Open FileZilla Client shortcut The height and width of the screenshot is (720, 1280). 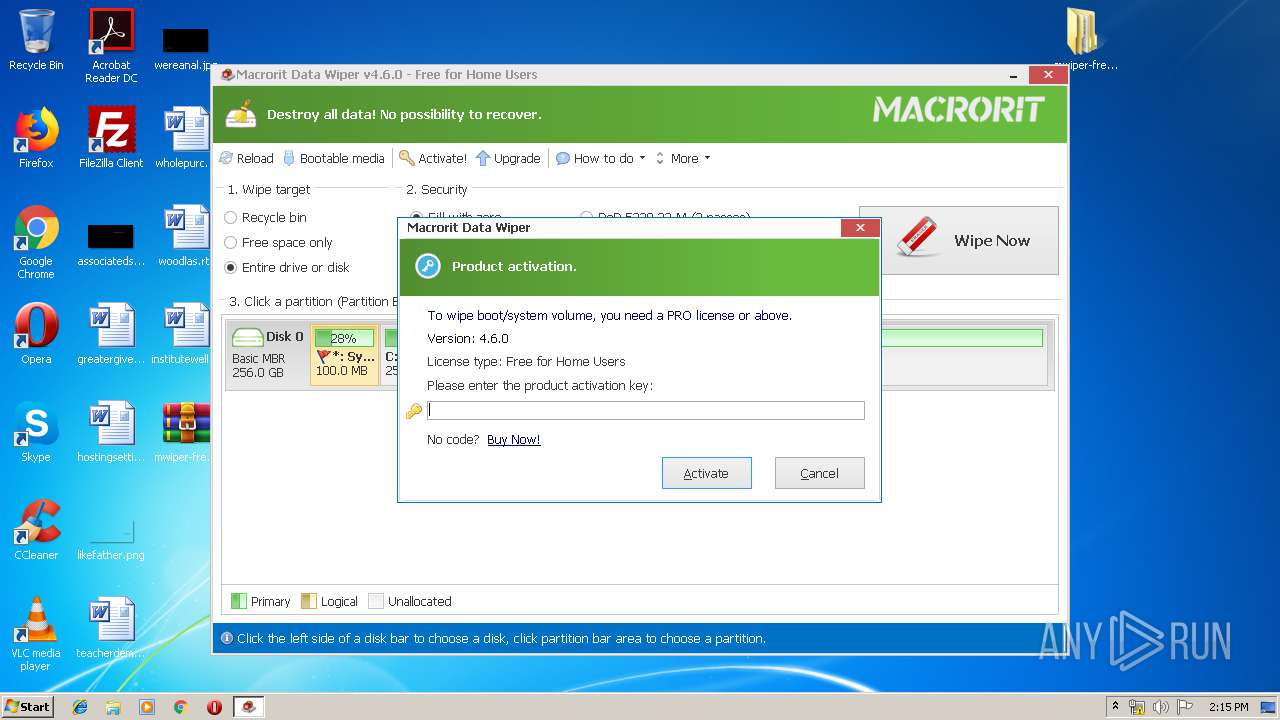pos(111,138)
